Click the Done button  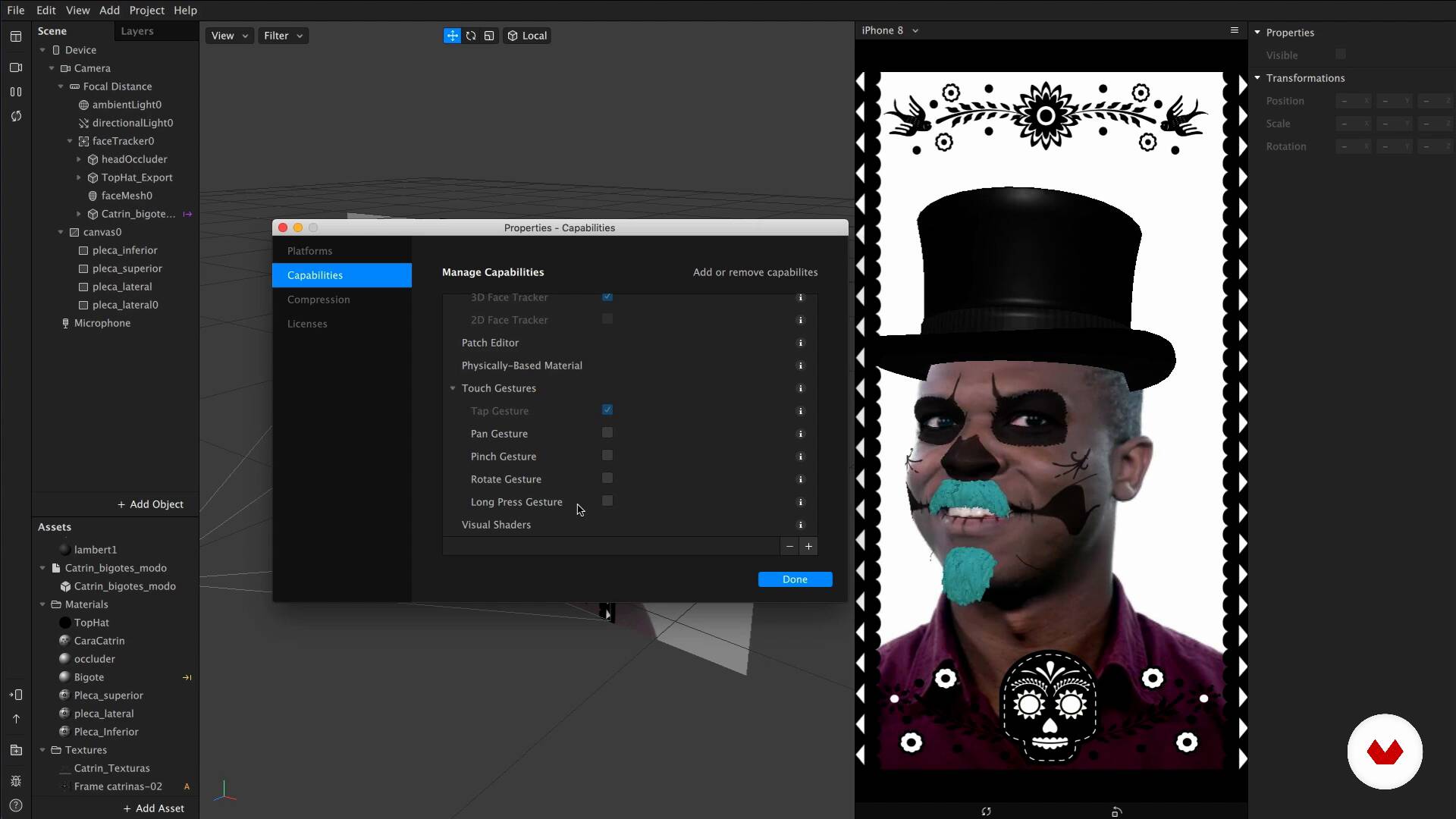coord(795,579)
